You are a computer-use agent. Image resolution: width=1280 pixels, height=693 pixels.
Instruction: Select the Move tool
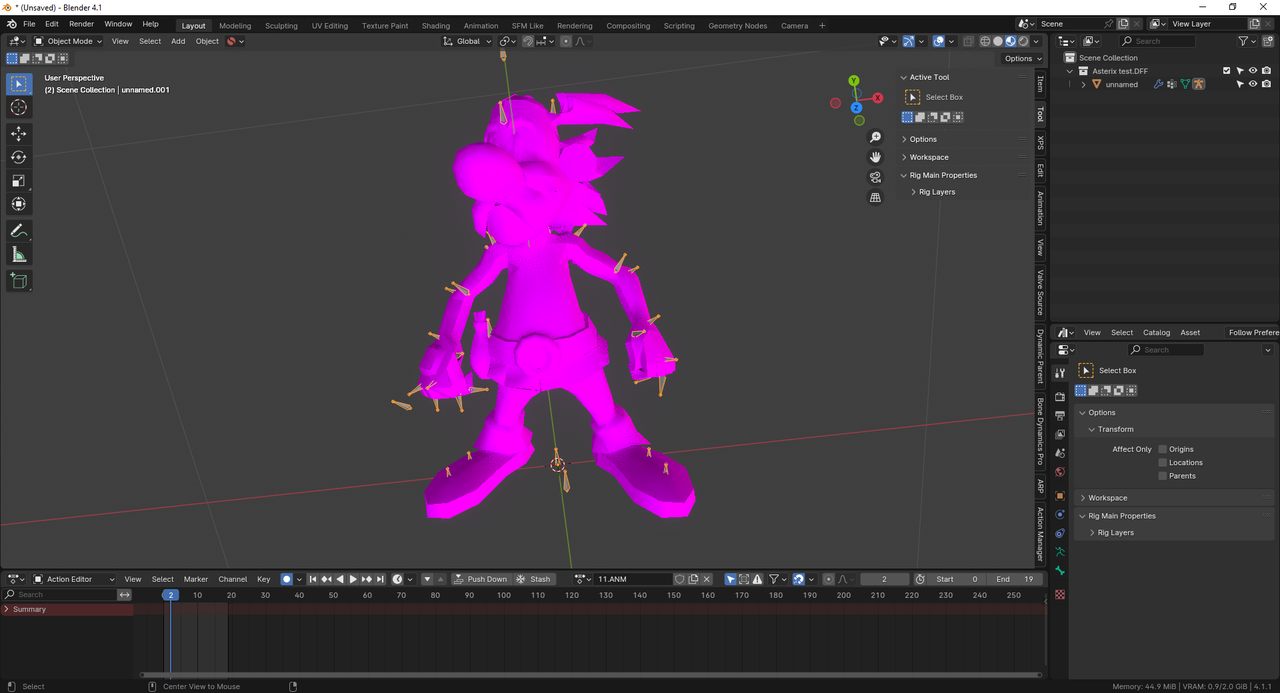(18, 134)
